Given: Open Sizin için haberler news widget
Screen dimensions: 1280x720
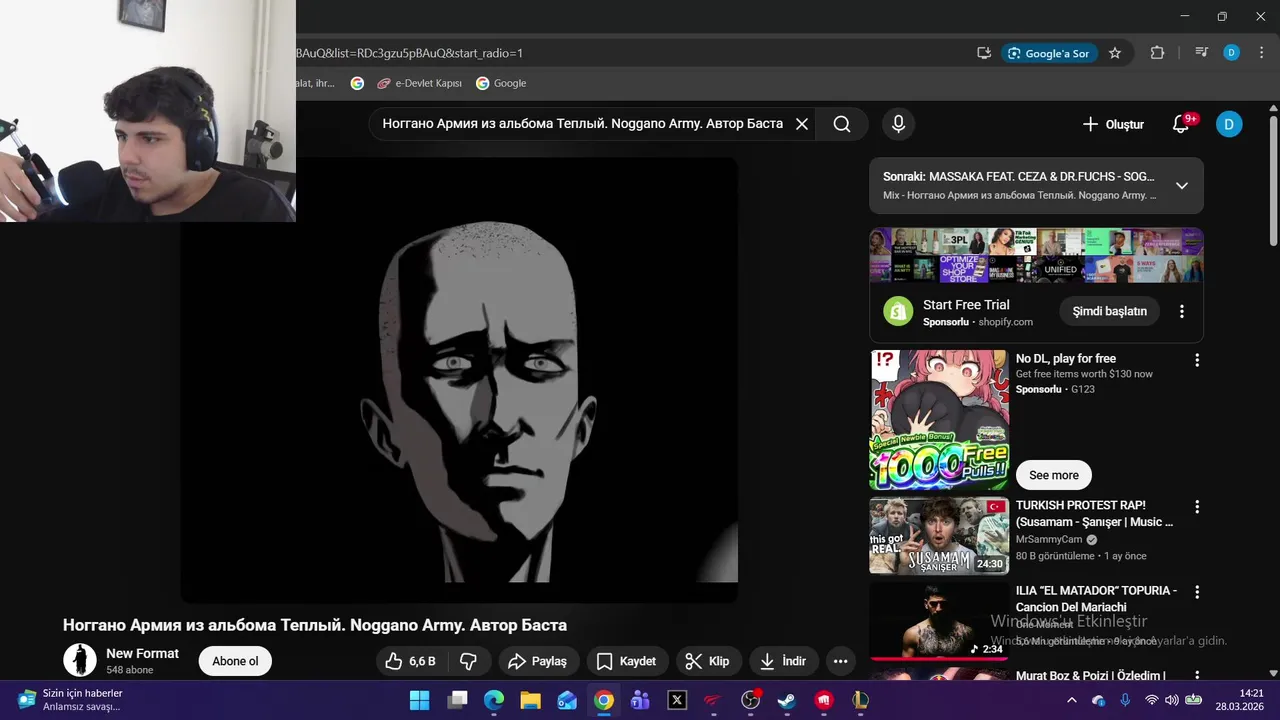Looking at the screenshot, I should (x=70, y=700).
